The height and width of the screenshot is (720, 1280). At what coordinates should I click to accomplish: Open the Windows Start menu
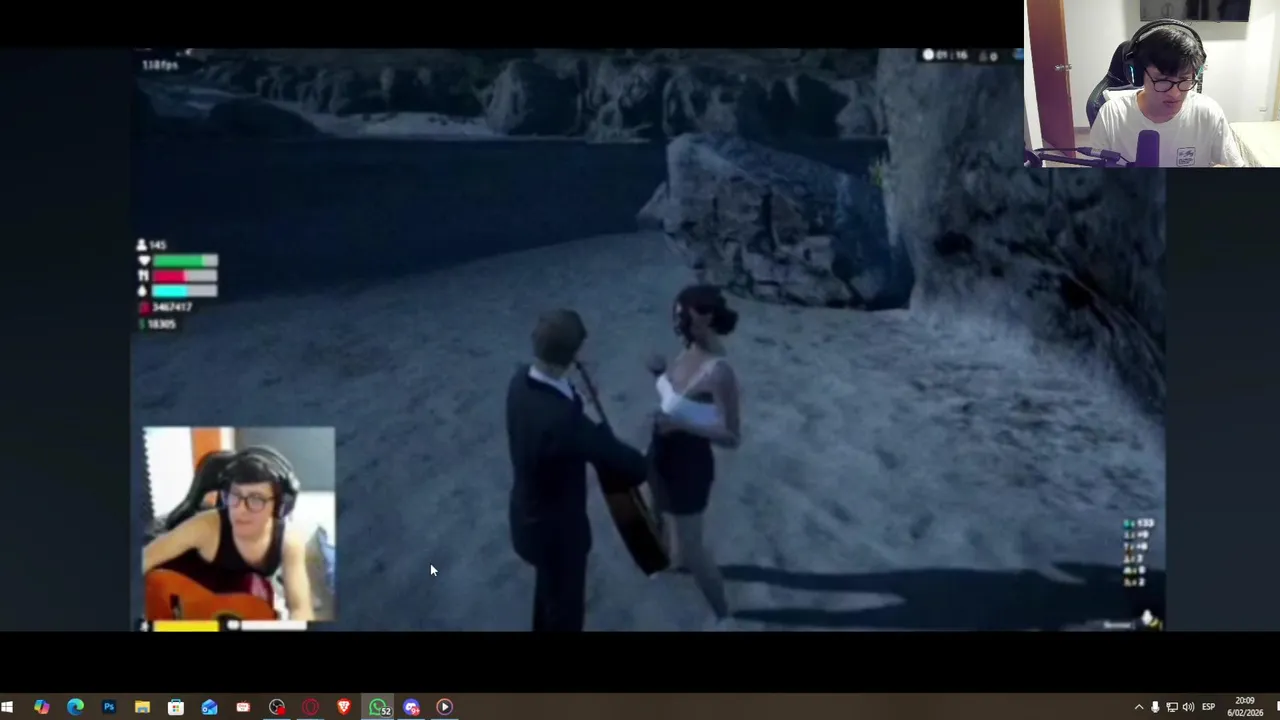[8, 707]
